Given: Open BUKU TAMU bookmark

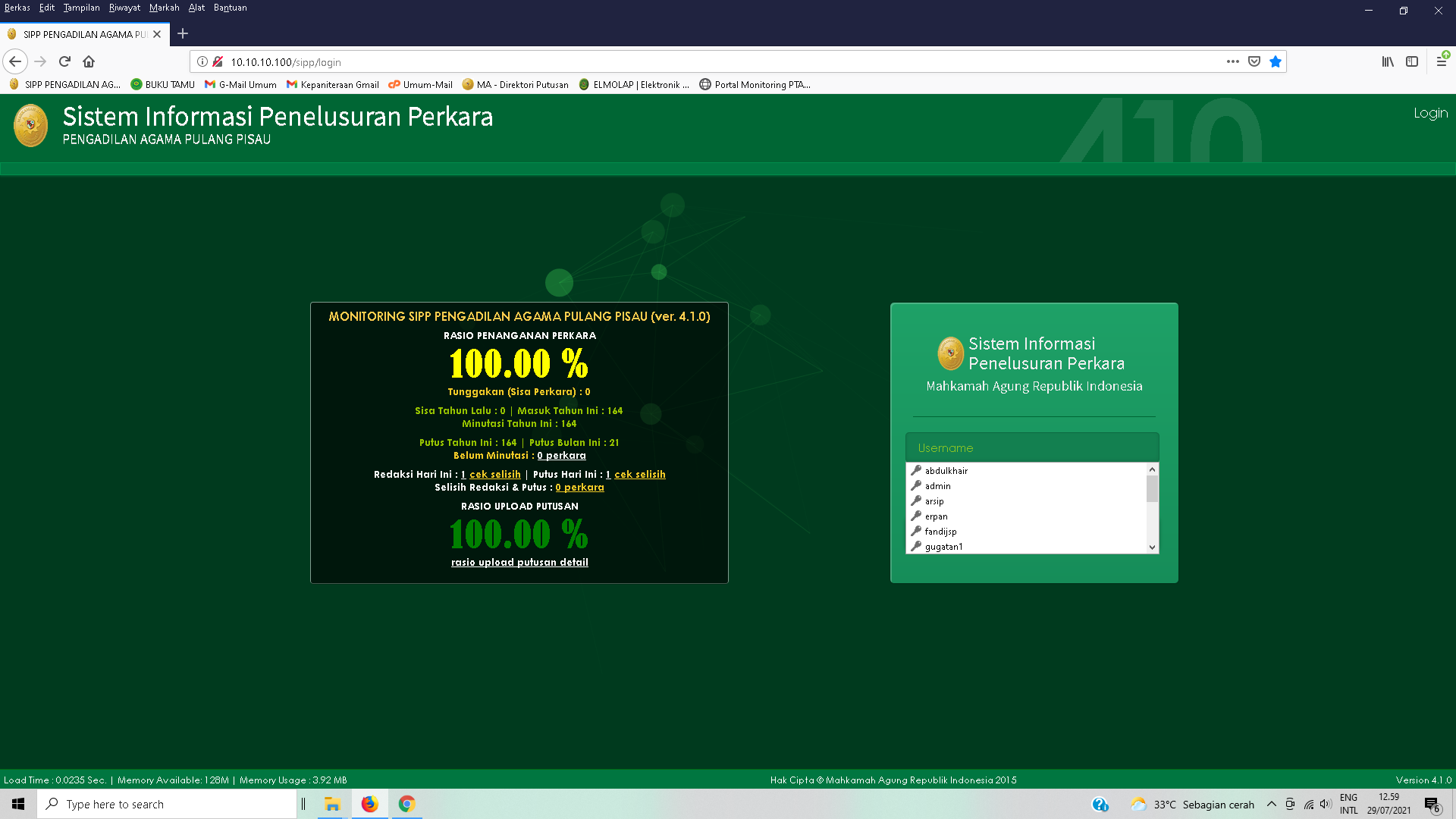Looking at the screenshot, I should click(x=162, y=85).
